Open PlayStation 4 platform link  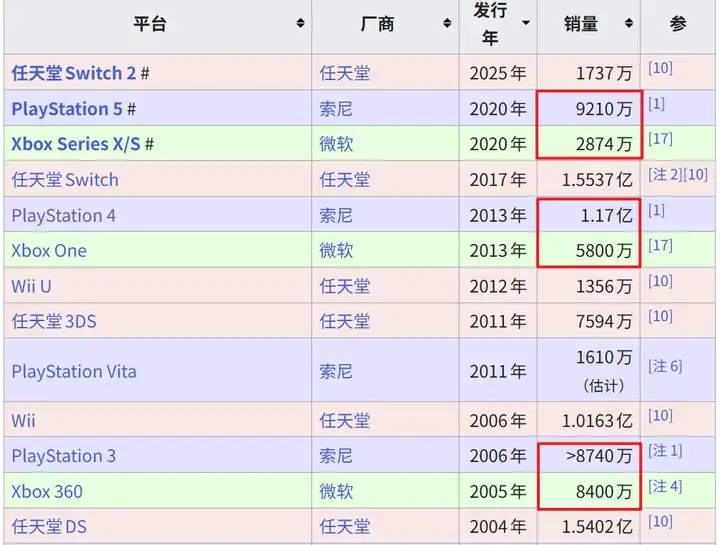pyautogui.click(x=63, y=215)
